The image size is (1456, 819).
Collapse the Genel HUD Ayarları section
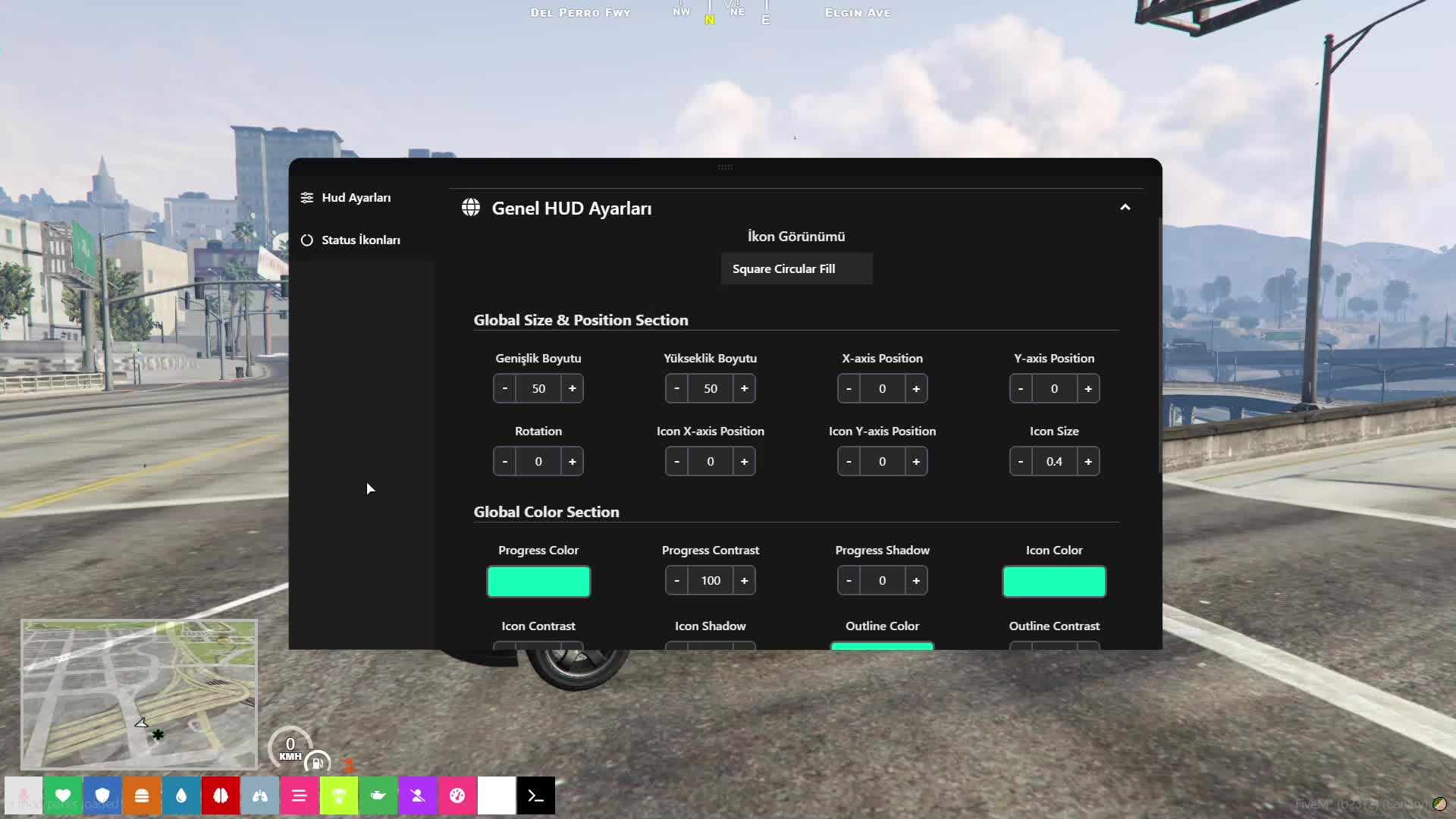click(1125, 208)
